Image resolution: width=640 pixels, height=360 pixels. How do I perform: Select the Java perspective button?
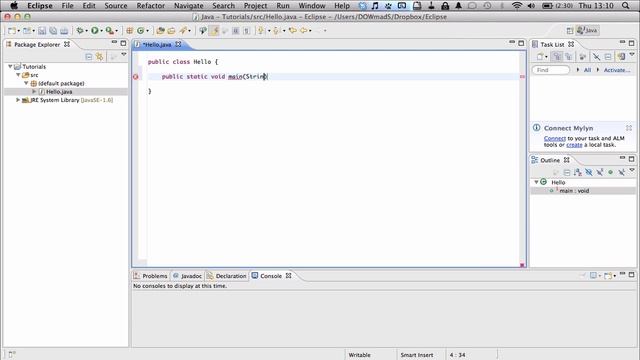pos(588,31)
